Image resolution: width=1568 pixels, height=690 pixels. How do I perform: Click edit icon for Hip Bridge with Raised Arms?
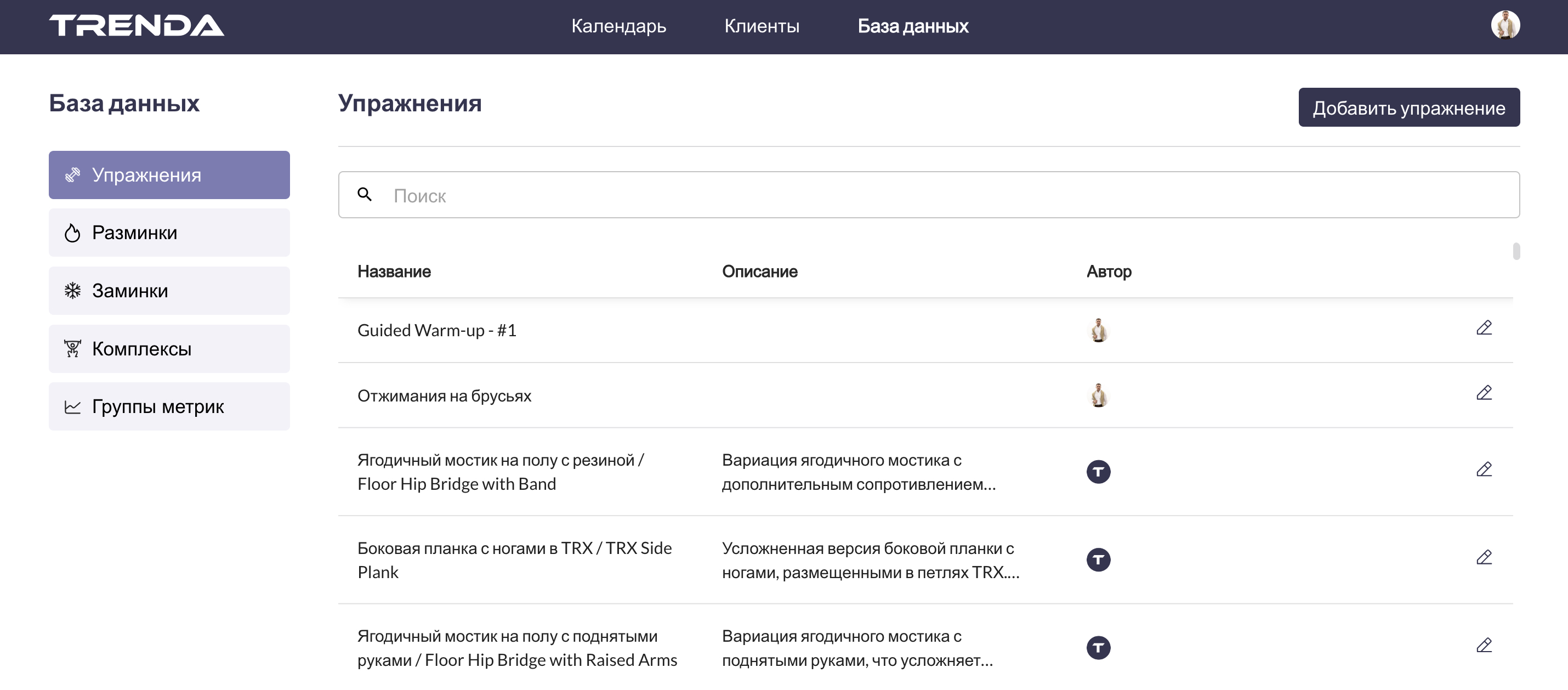coord(1484,646)
